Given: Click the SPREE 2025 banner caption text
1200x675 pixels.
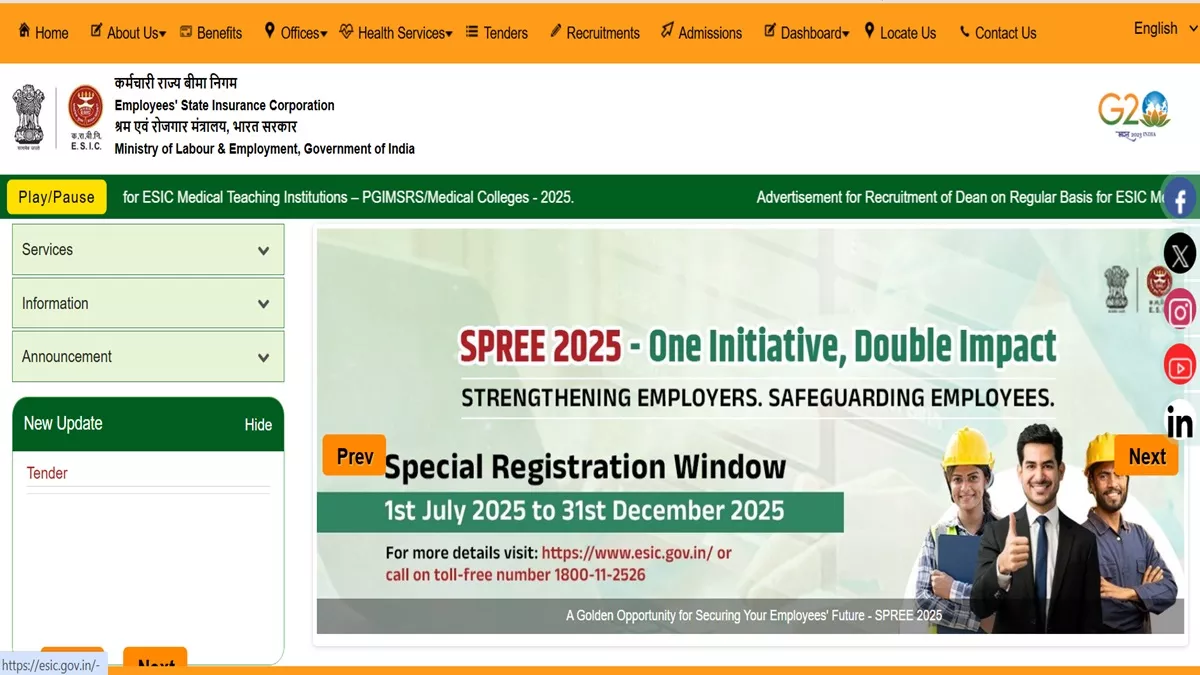Looking at the screenshot, I should click(x=754, y=615).
